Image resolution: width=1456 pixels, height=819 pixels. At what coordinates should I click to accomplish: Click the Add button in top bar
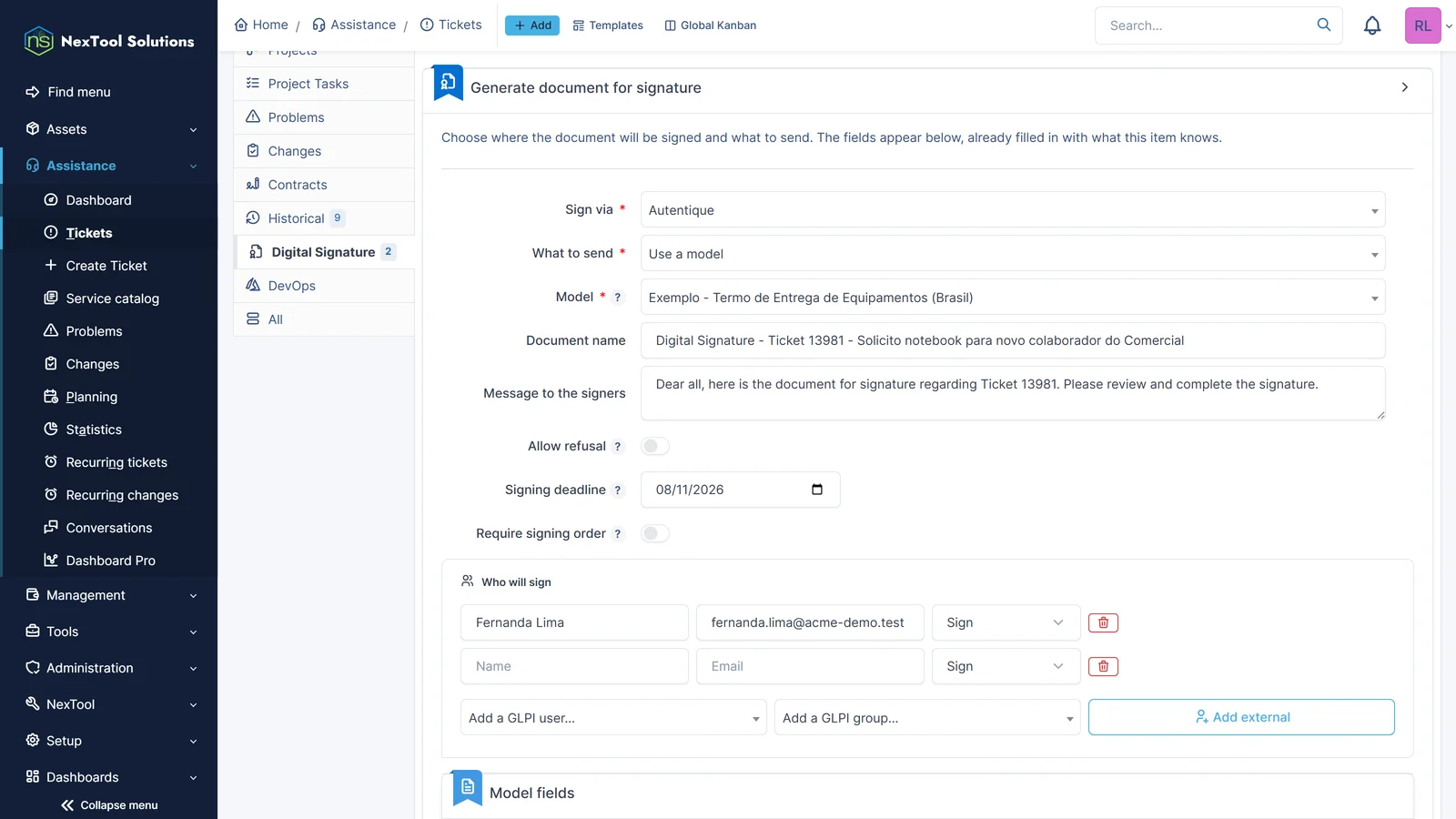[x=532, y=25]
